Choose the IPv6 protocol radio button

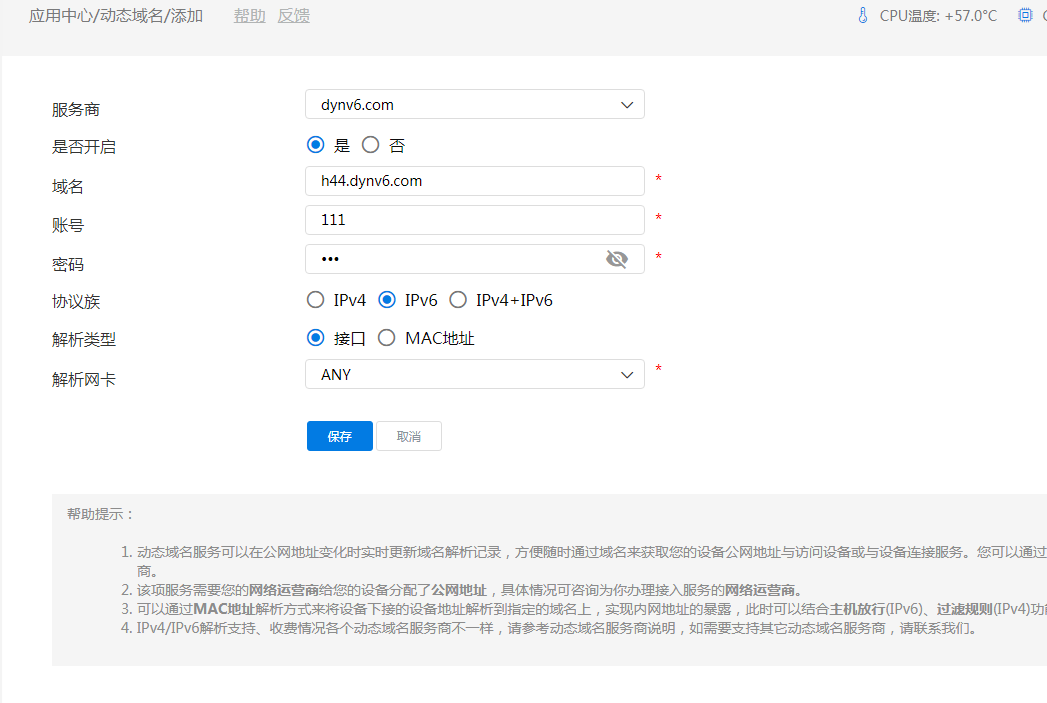point(387,300)
